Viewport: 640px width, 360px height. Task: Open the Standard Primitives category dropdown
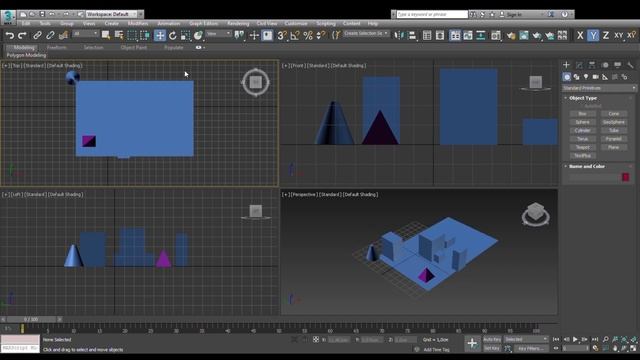599,88
